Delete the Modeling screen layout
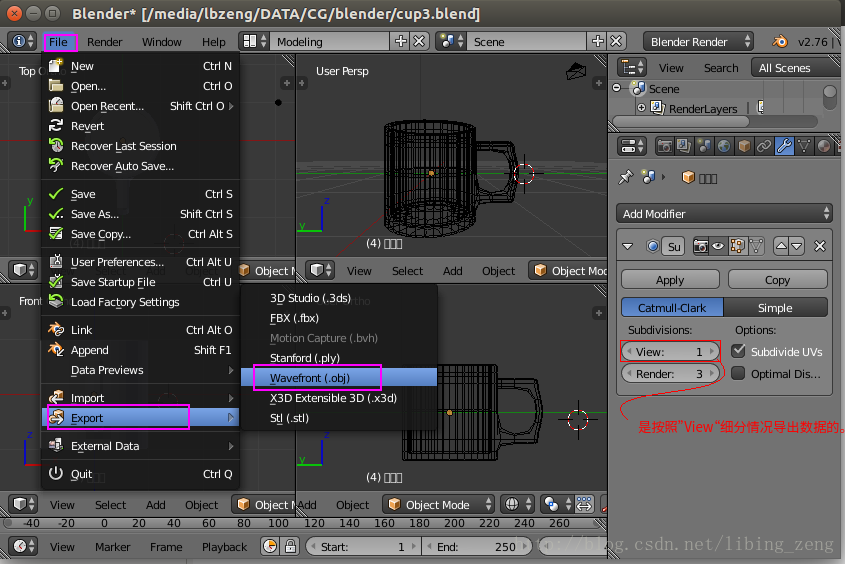The width and height of the screenshot is (845, 564). 419,41
